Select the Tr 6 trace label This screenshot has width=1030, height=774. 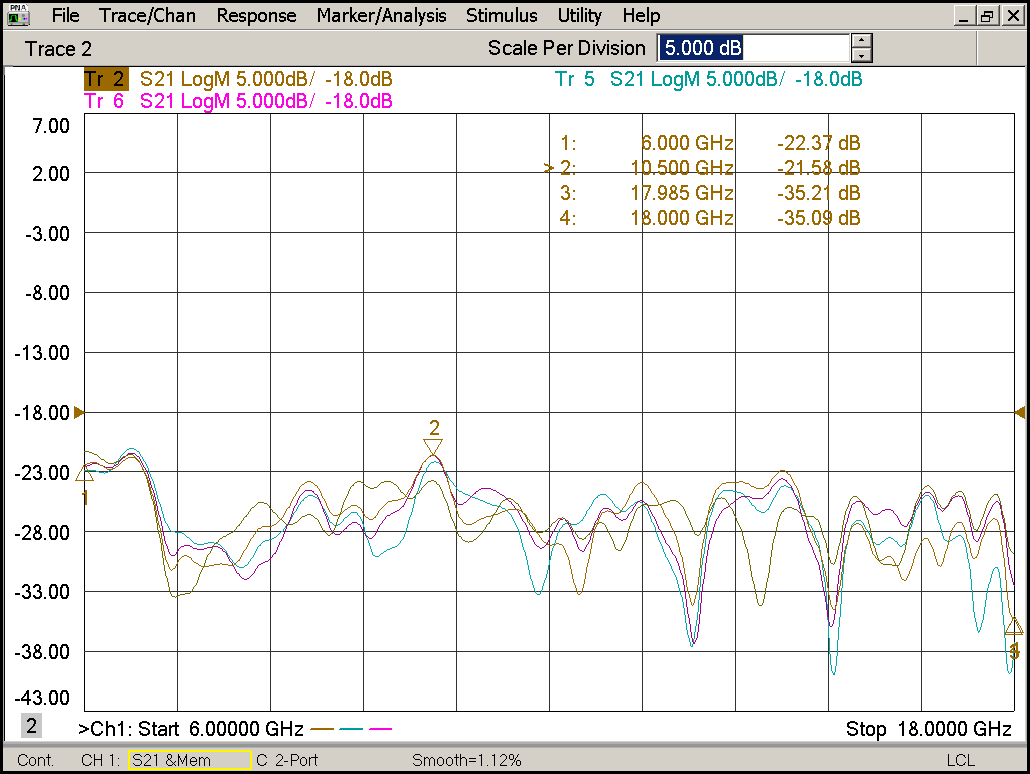tap(104, 101)
